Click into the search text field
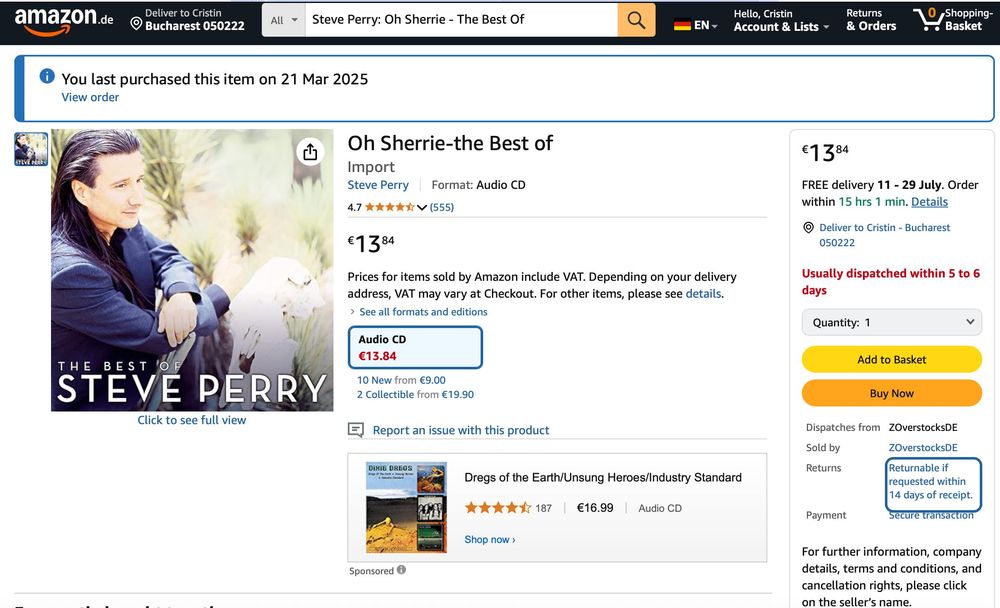This screenshot has height=608, width=1000. pos(460,19)
